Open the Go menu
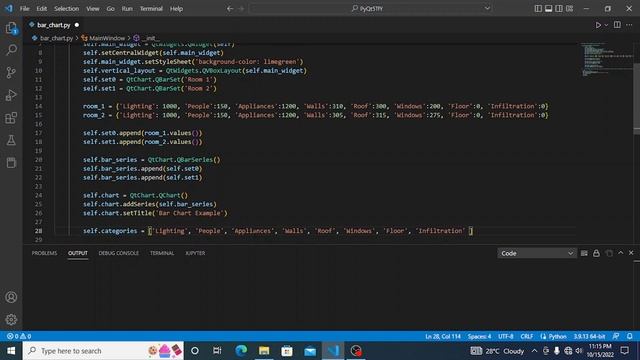 coord(111,9)
